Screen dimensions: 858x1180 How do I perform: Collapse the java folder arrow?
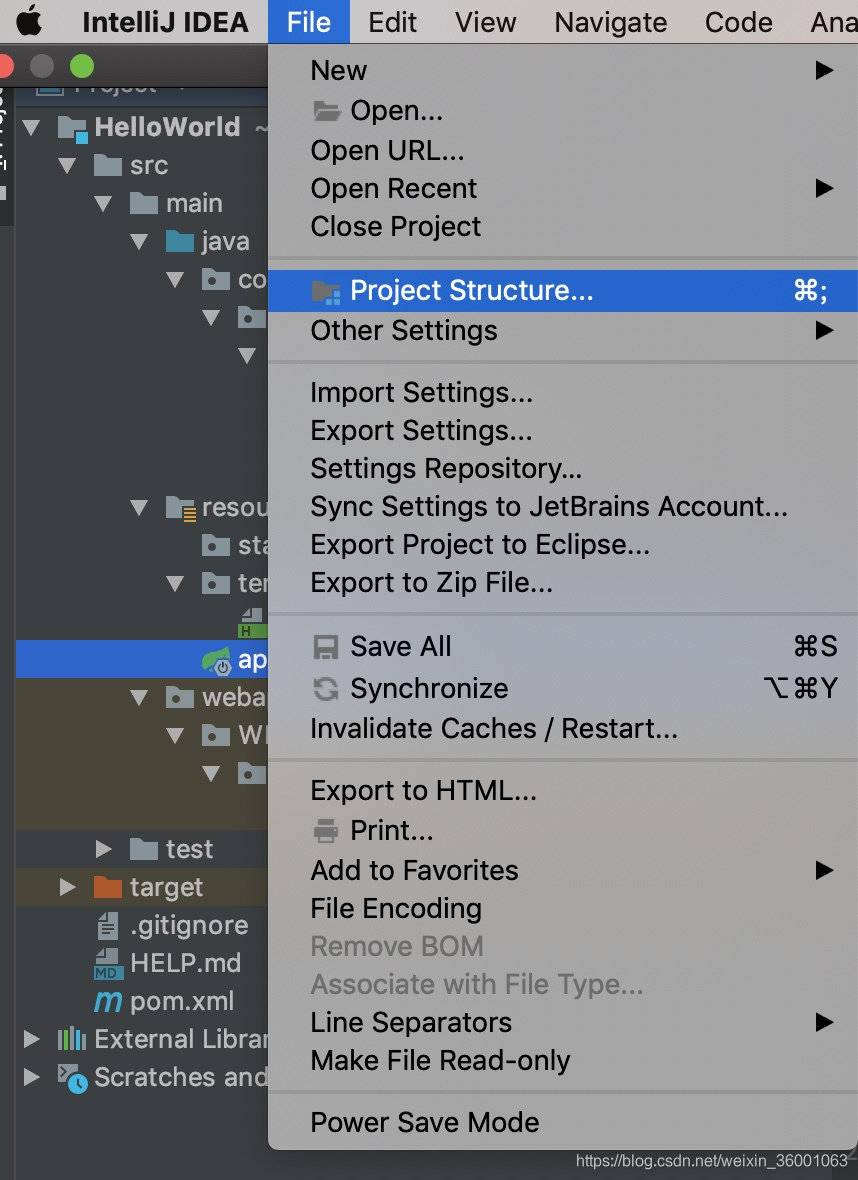139,241
